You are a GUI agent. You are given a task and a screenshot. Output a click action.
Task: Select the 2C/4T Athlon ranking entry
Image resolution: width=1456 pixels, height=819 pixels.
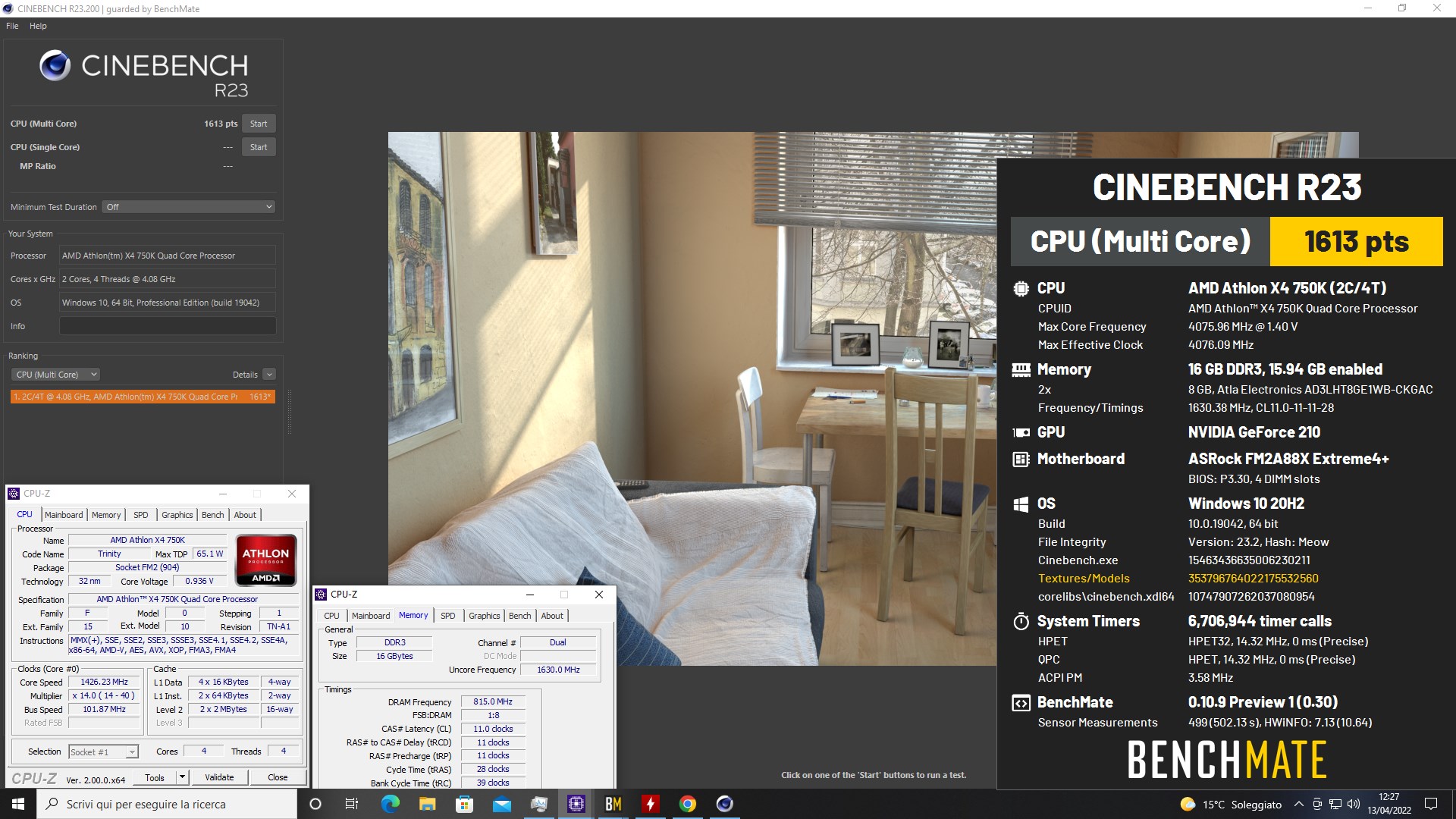click(143, 397)
